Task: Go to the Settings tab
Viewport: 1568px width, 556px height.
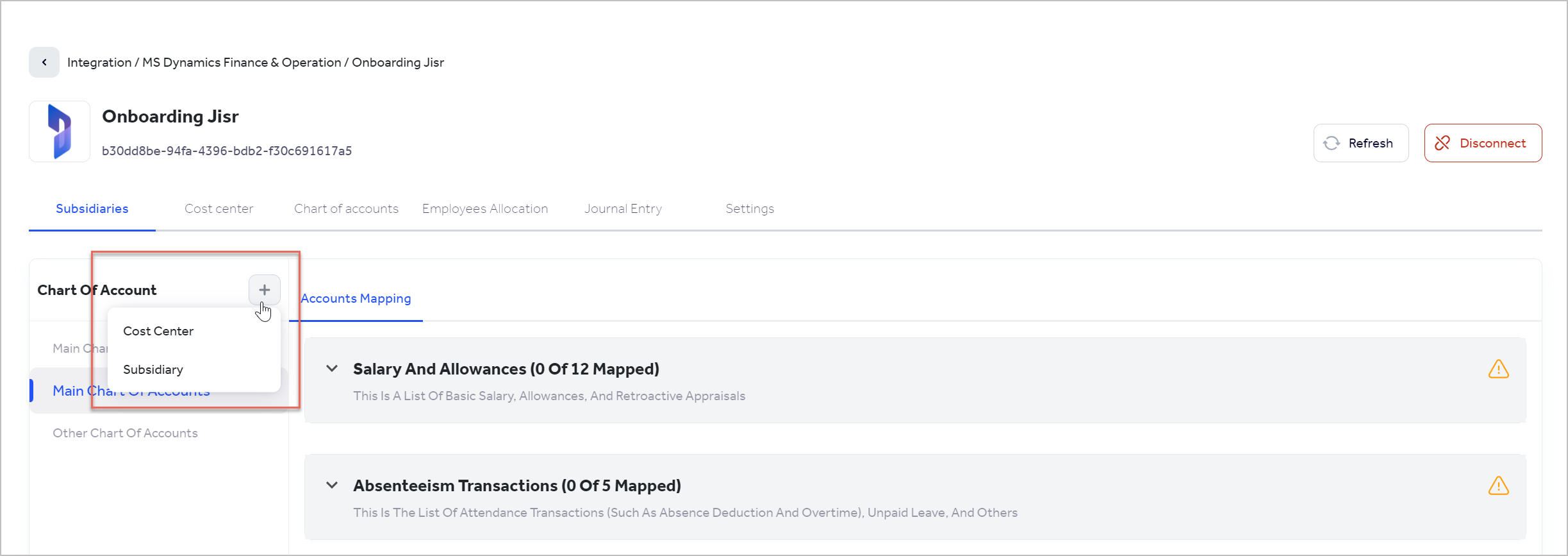Action: [x=750, y=208]
